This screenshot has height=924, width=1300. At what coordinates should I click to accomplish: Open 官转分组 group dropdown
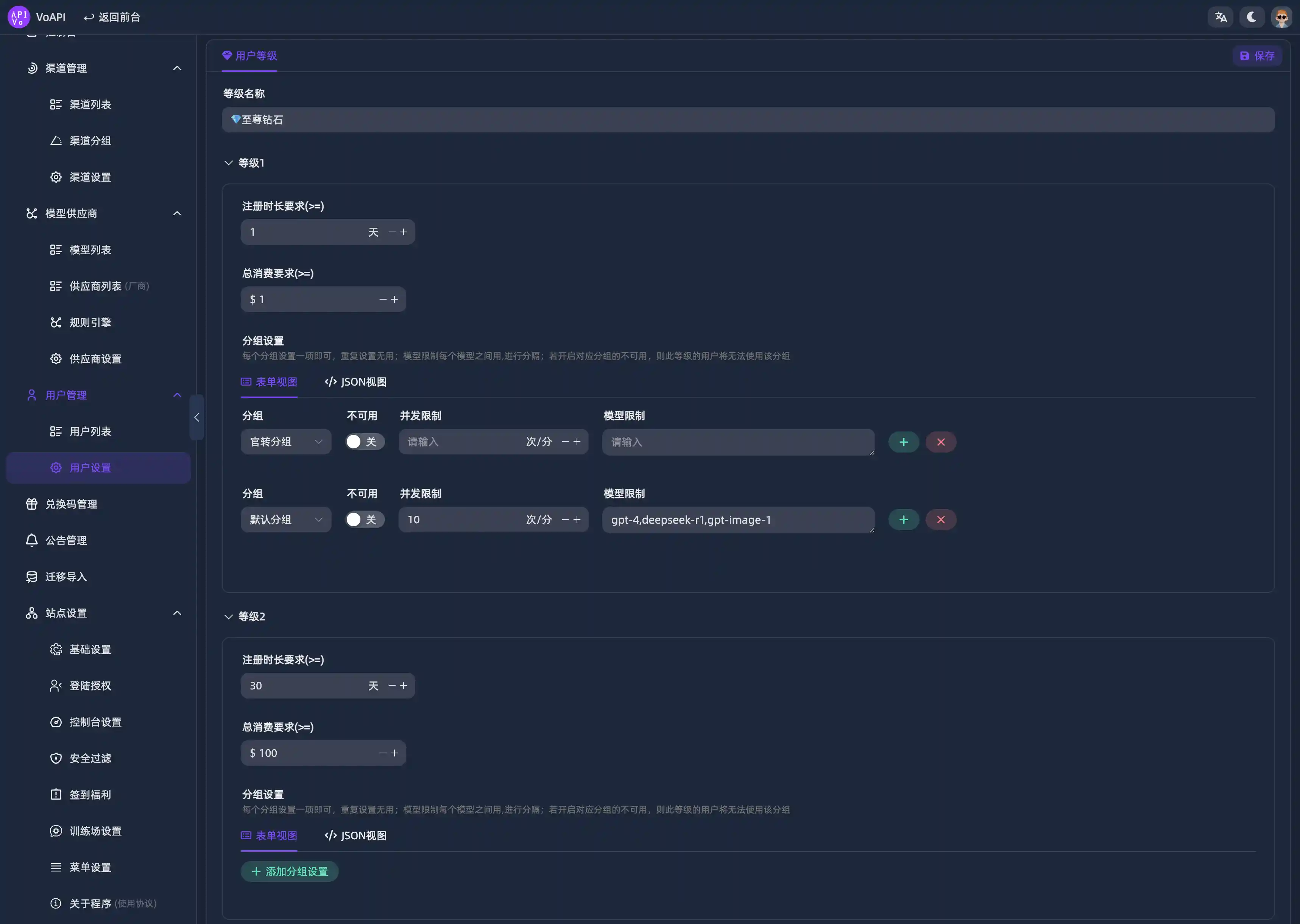[286, 442]
